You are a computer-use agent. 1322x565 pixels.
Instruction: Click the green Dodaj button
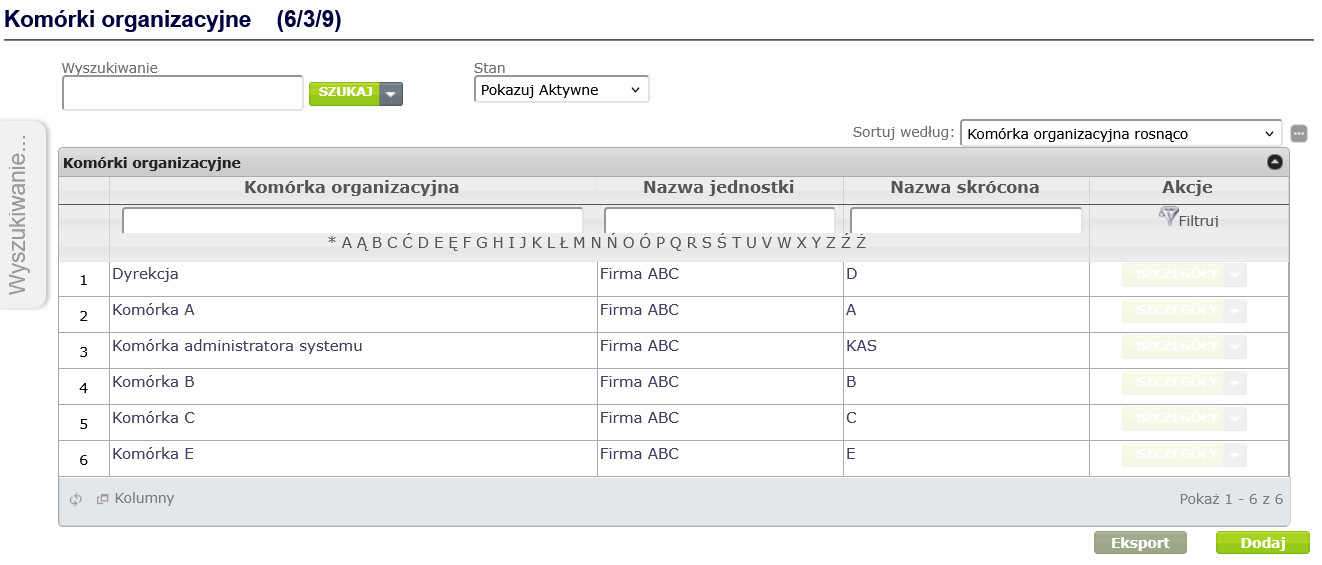(x=1262, y=543)
